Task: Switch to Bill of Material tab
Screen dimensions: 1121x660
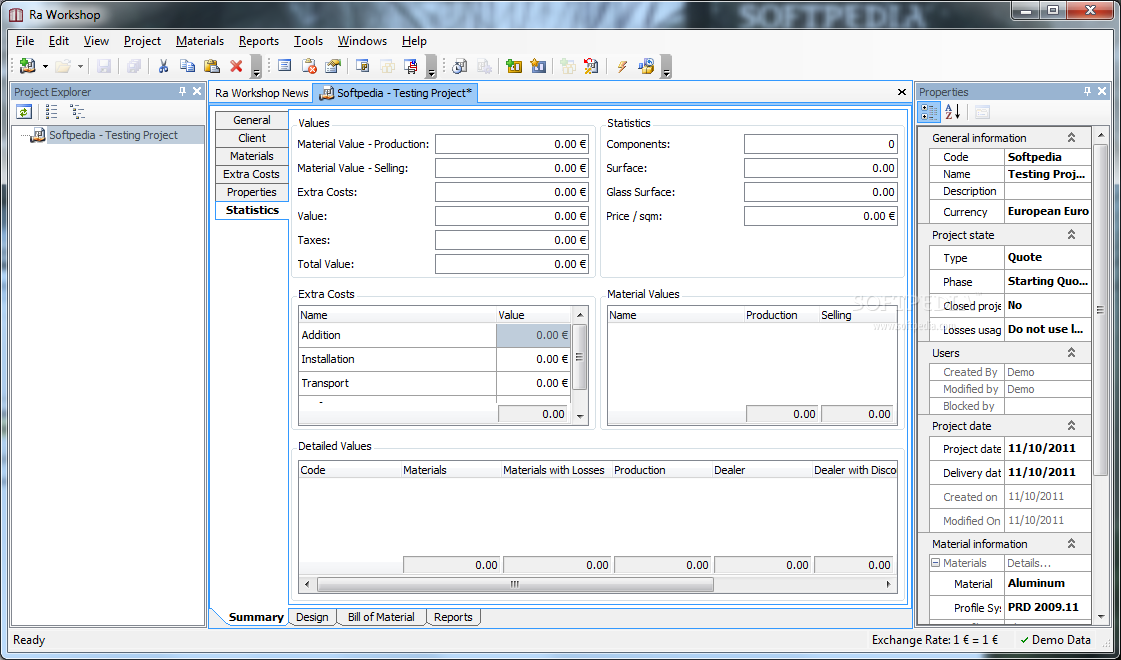Action: click(x=381, y=617)
